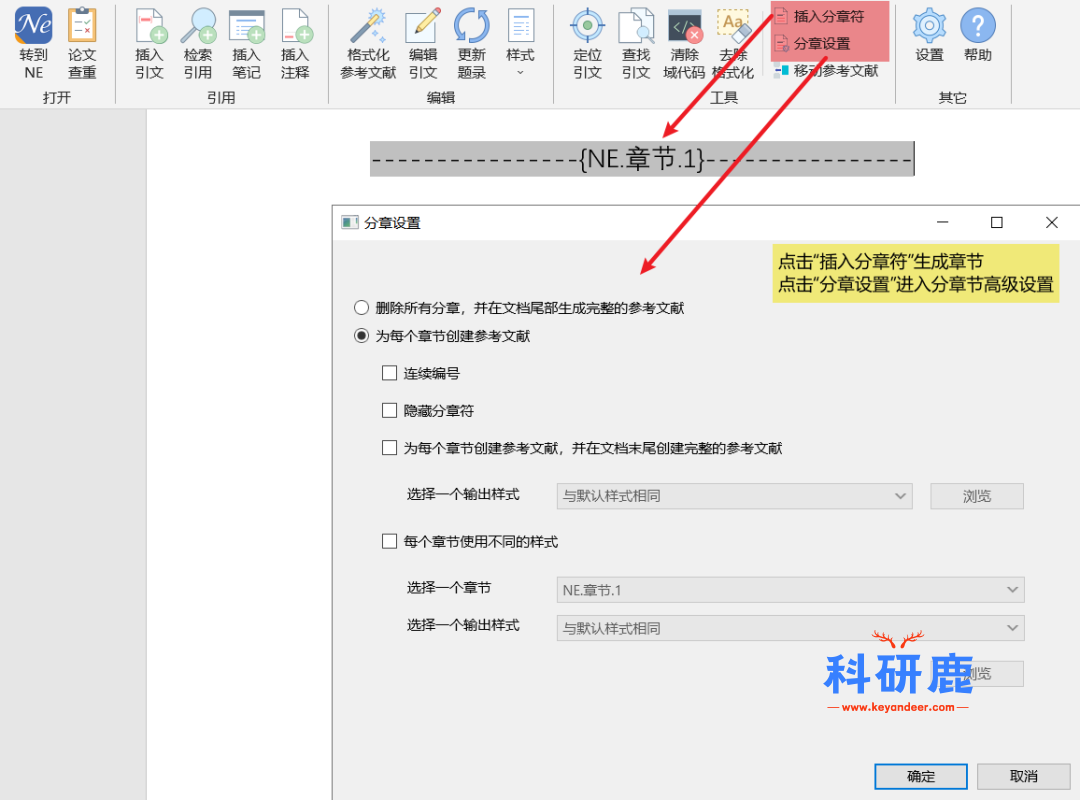Open the first 选择一个输出样式 dropdown
The width and height of the screenshot is (1080, 800).
click(x=734, y=496)
